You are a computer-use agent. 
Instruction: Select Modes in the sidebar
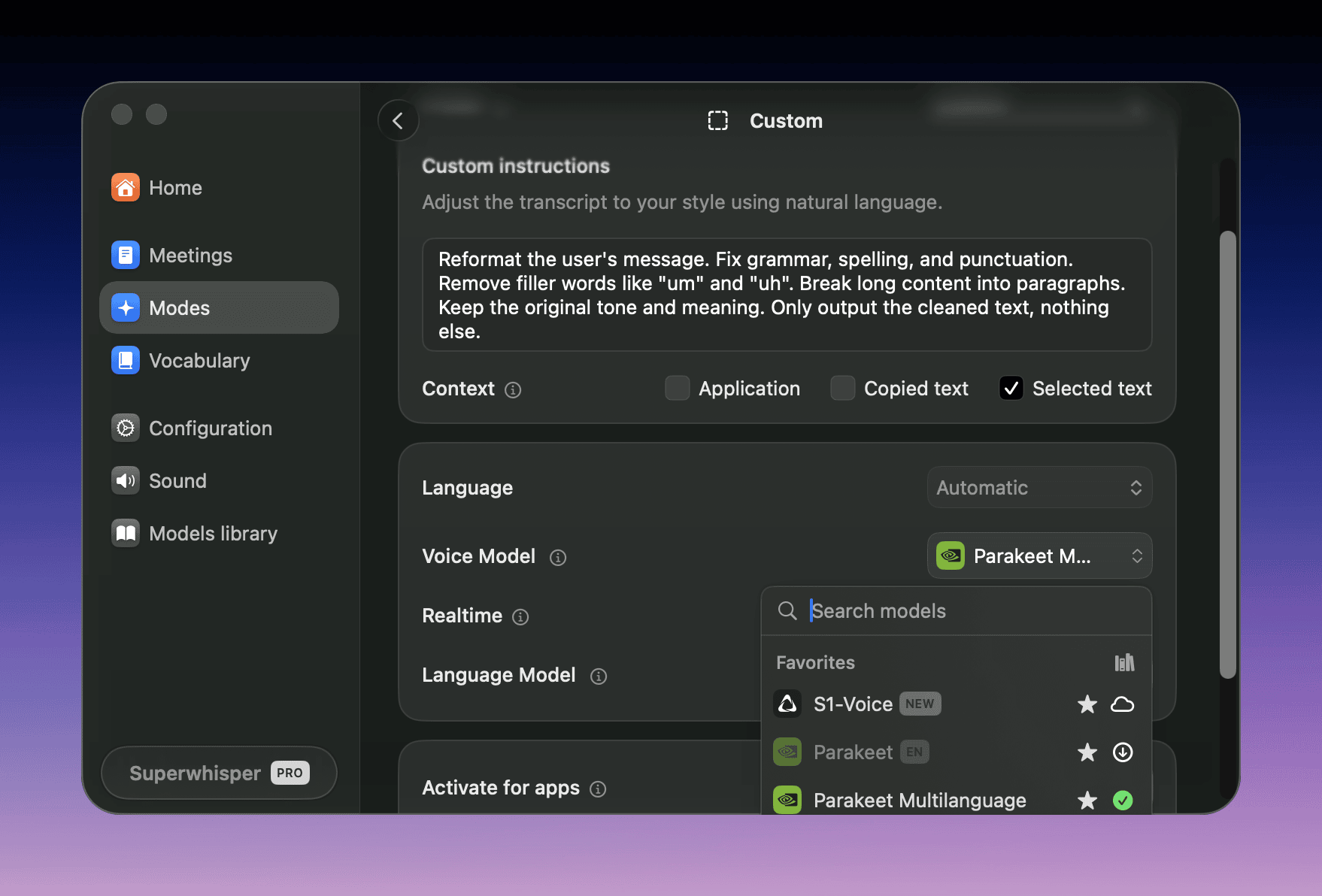tap(219, 307)
